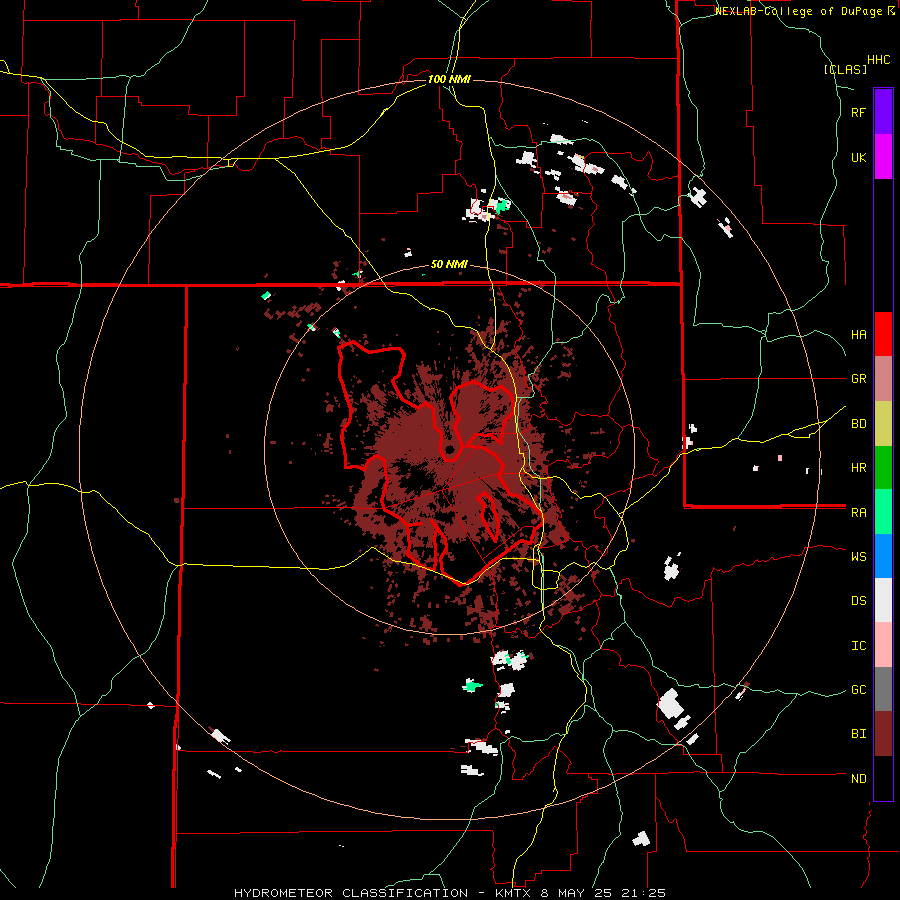Click the HHC product label
Screen dimensions: 900x900
[878, 60]
